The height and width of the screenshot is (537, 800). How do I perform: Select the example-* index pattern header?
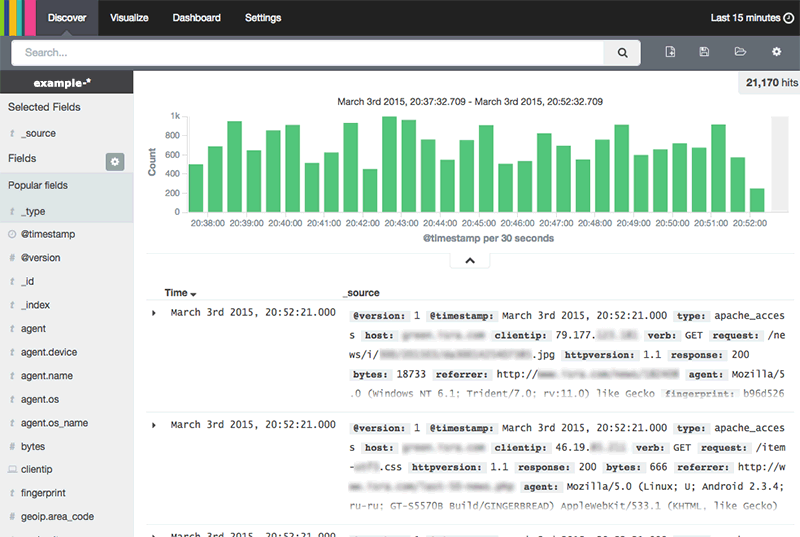pyautogui.click(x=66, y=83)
